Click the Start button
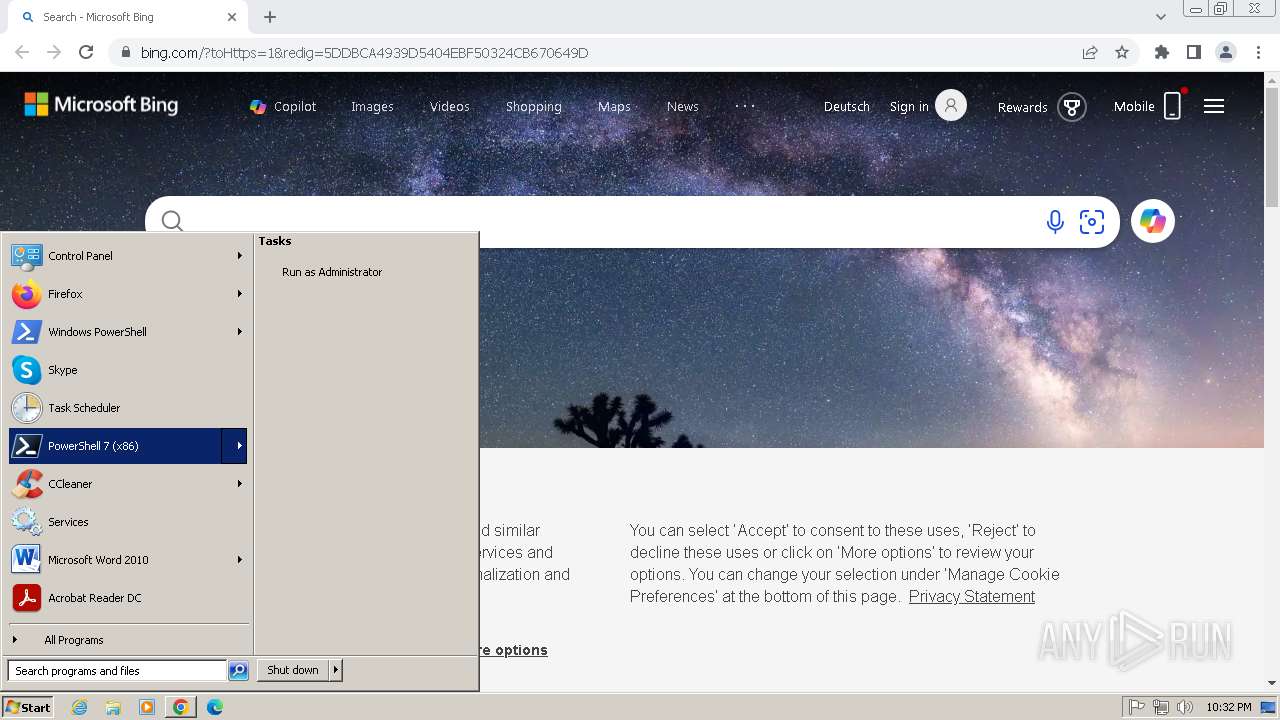Viewport: 1280px width, 720px height. coord(28,707)
